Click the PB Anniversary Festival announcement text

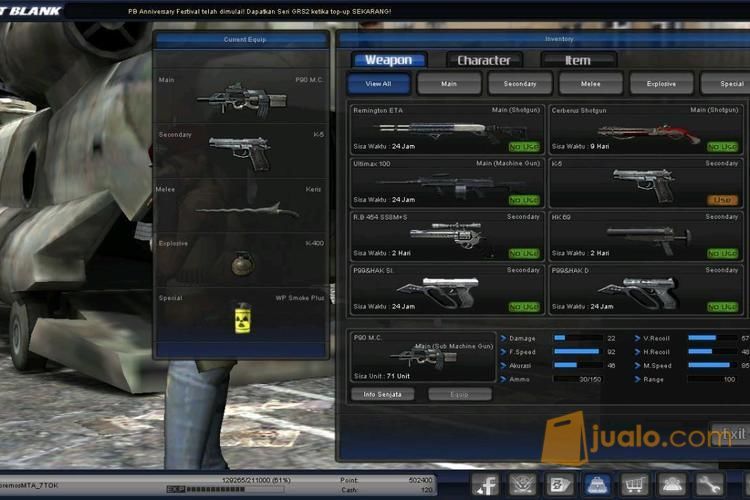[x=259, y=11]
